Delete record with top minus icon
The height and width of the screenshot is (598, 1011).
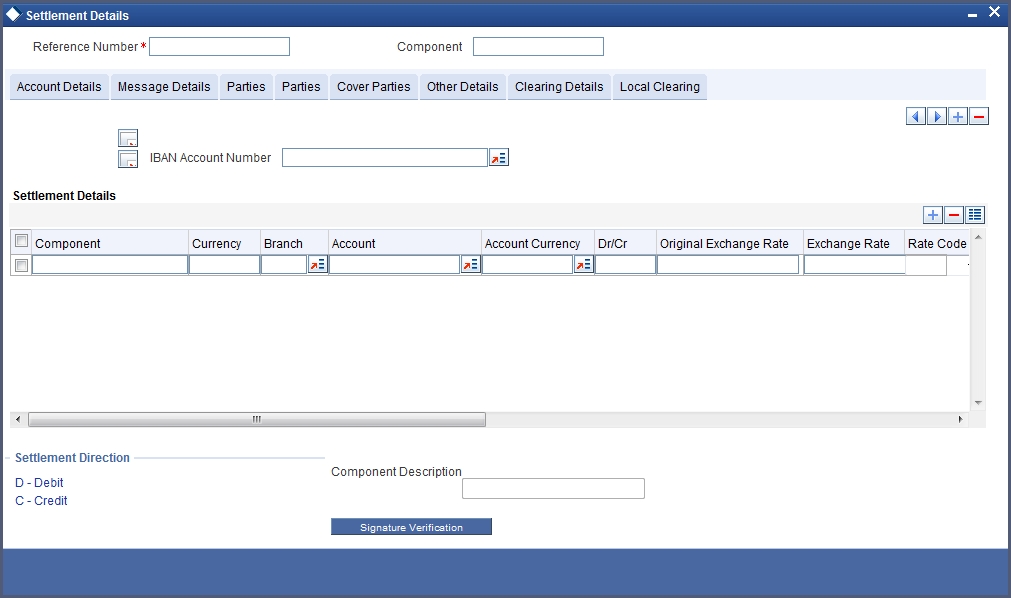979,117
